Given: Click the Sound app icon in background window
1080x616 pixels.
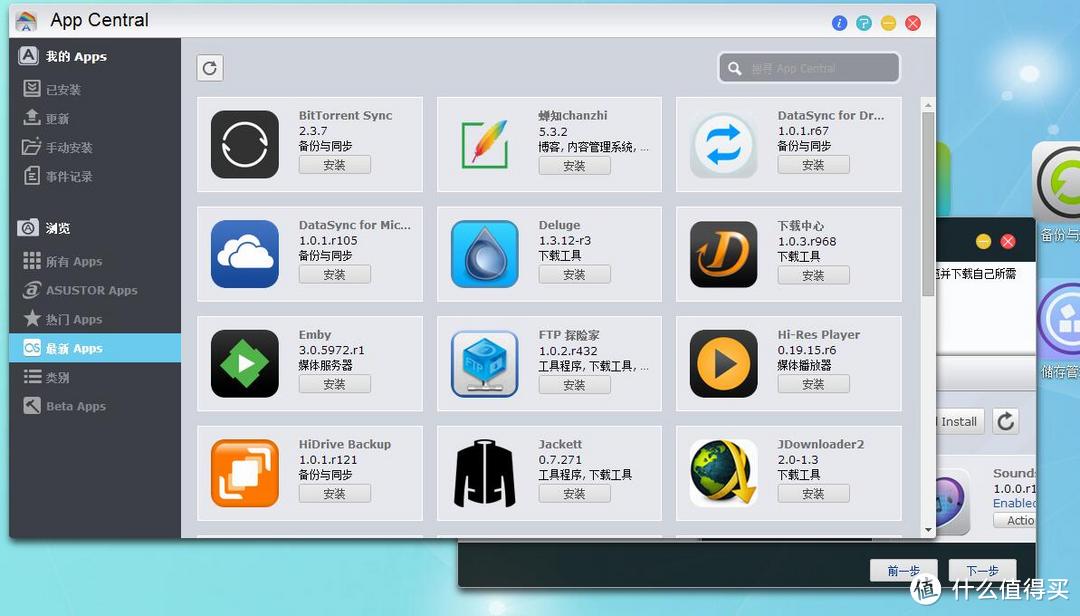Looking at the screenshot, I should coord(953,500).
